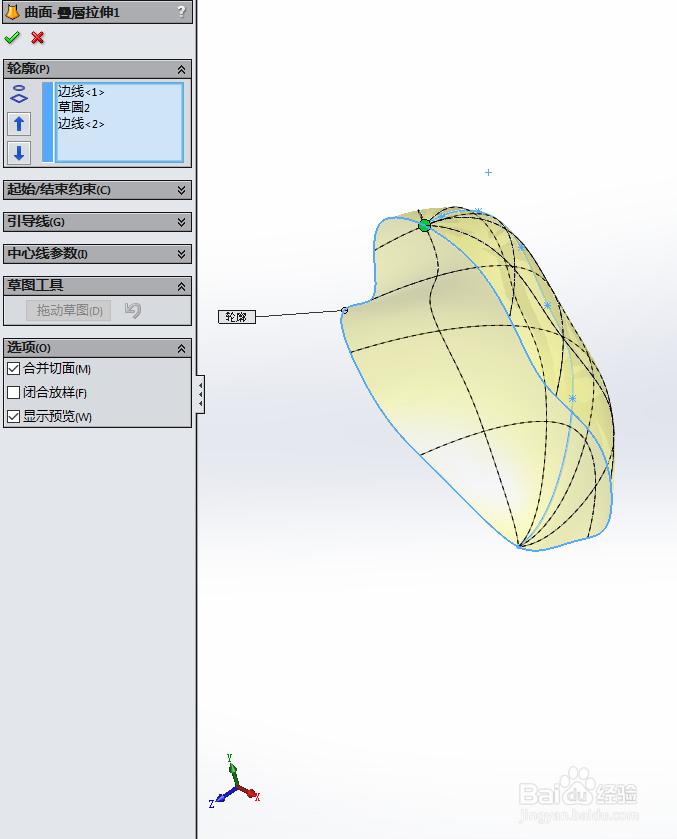677x839 pixels.
Task: Click the profile selection icon beside the list
Action: coord(19,94)
